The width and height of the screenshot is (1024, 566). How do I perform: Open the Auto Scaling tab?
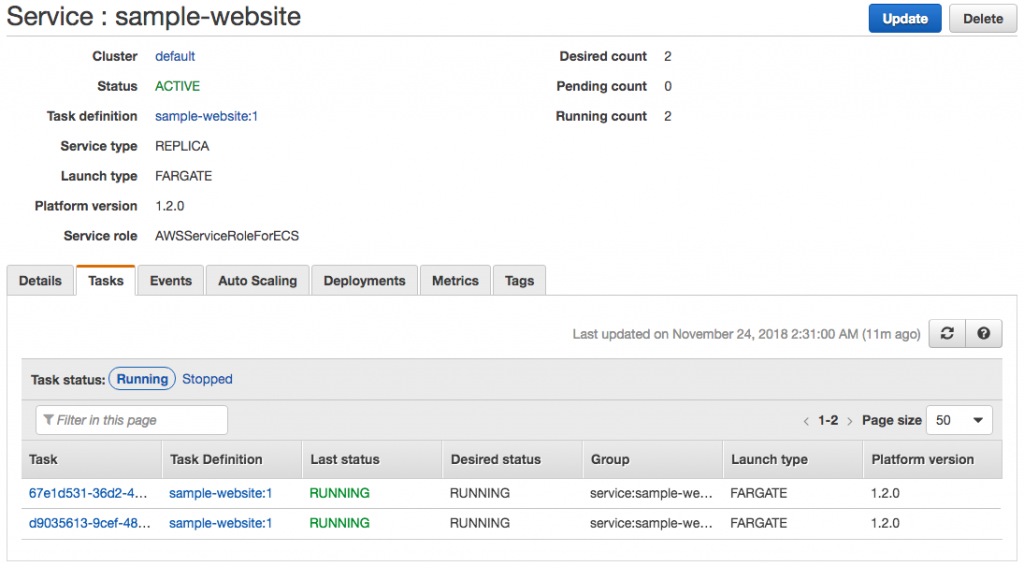pos(258,281)
